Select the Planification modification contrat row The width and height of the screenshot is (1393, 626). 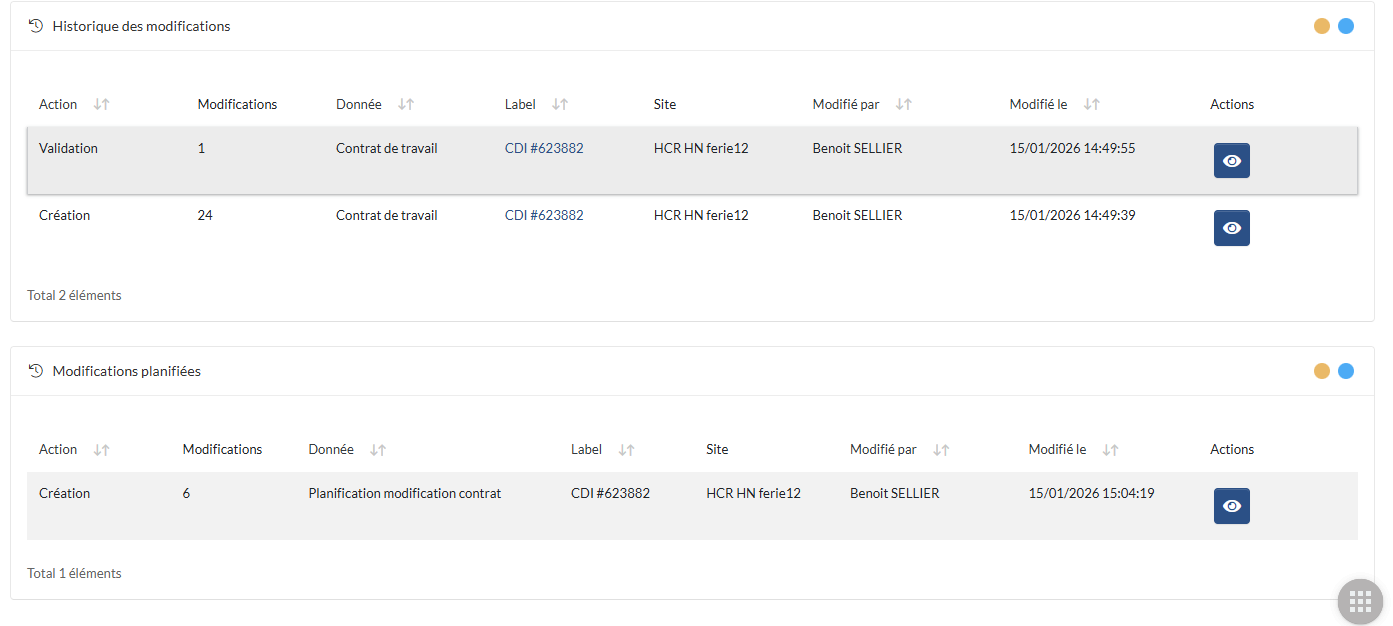(x=404, y=494)
